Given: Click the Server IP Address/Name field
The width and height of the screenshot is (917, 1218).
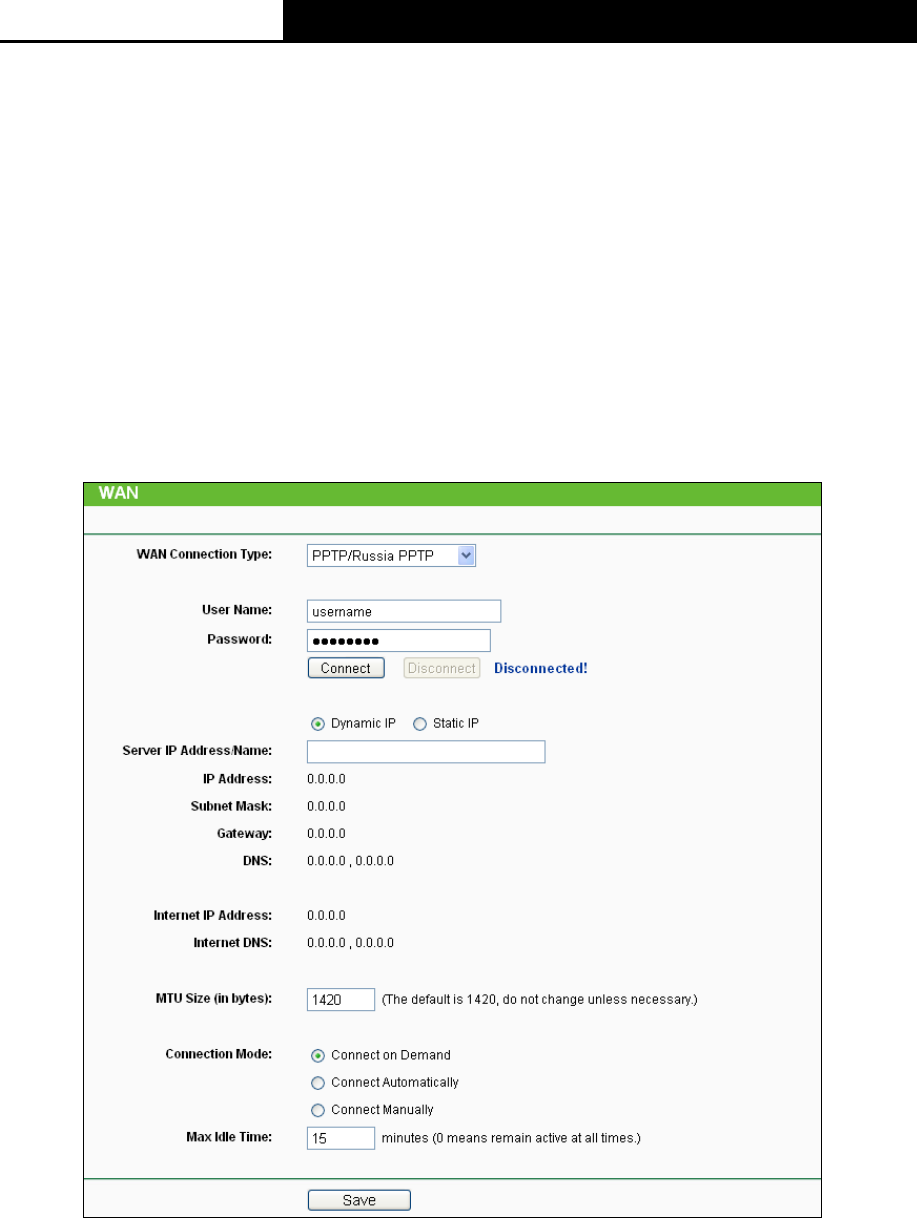Looking at the screenshot, I should tap(426, 752).
